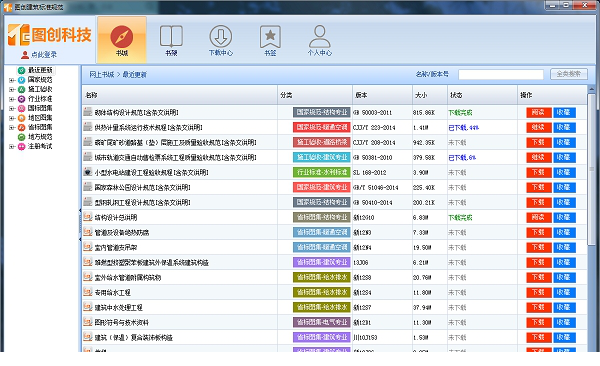Expand the 施工验收 tree node
Viewport: 600px width, 366px height.
(11, 90)
